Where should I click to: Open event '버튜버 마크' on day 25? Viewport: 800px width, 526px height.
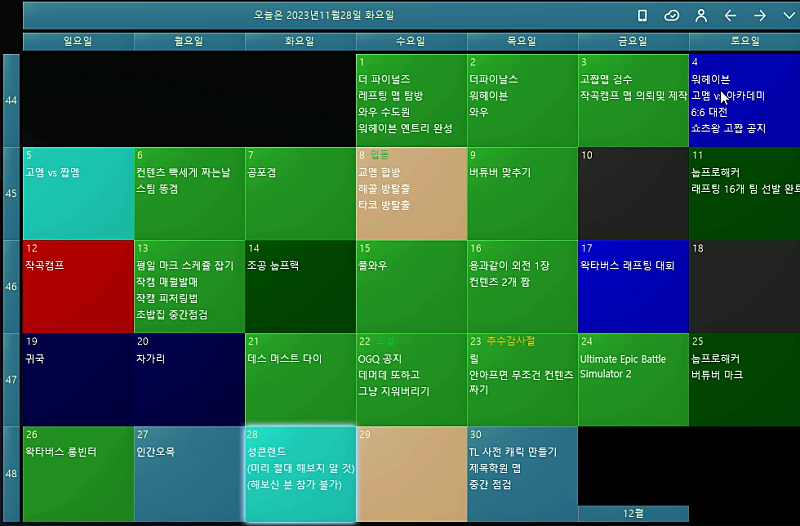click(717, 375)
